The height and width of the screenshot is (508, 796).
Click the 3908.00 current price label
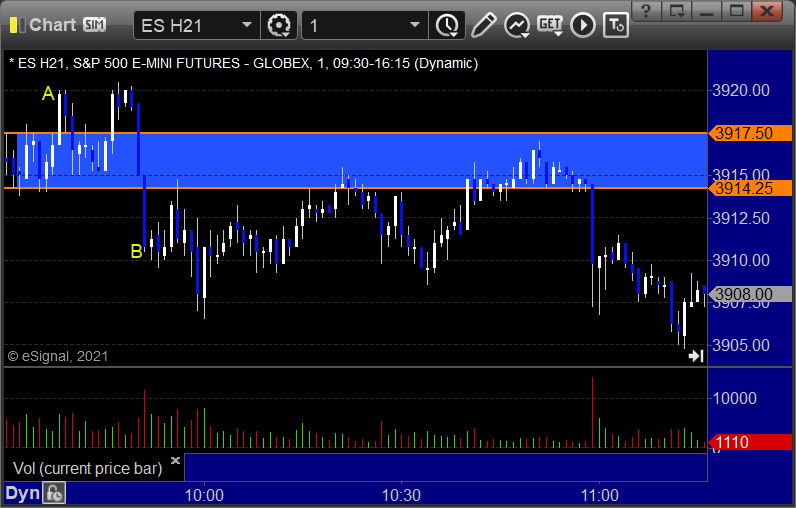pyautogui.click(x=750, y=294)
